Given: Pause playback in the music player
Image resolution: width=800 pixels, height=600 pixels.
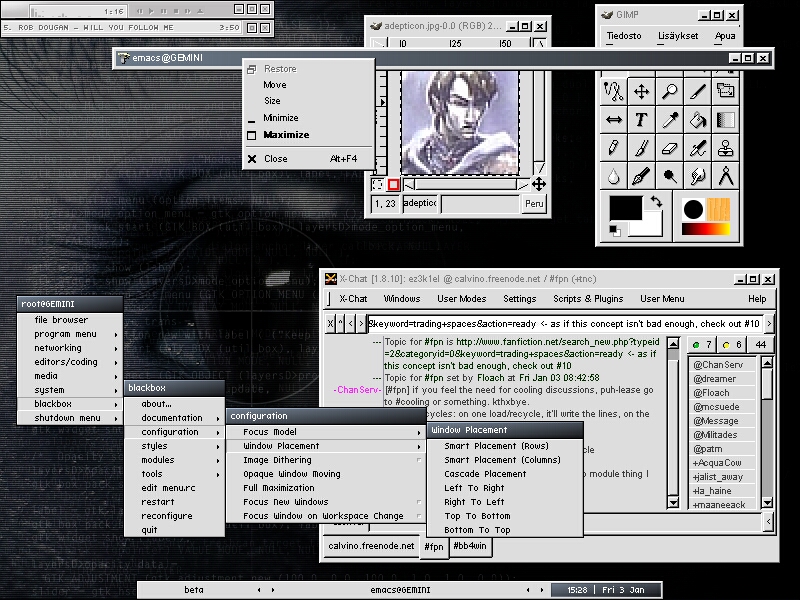Looking at the screenshot, I should 164,11.
